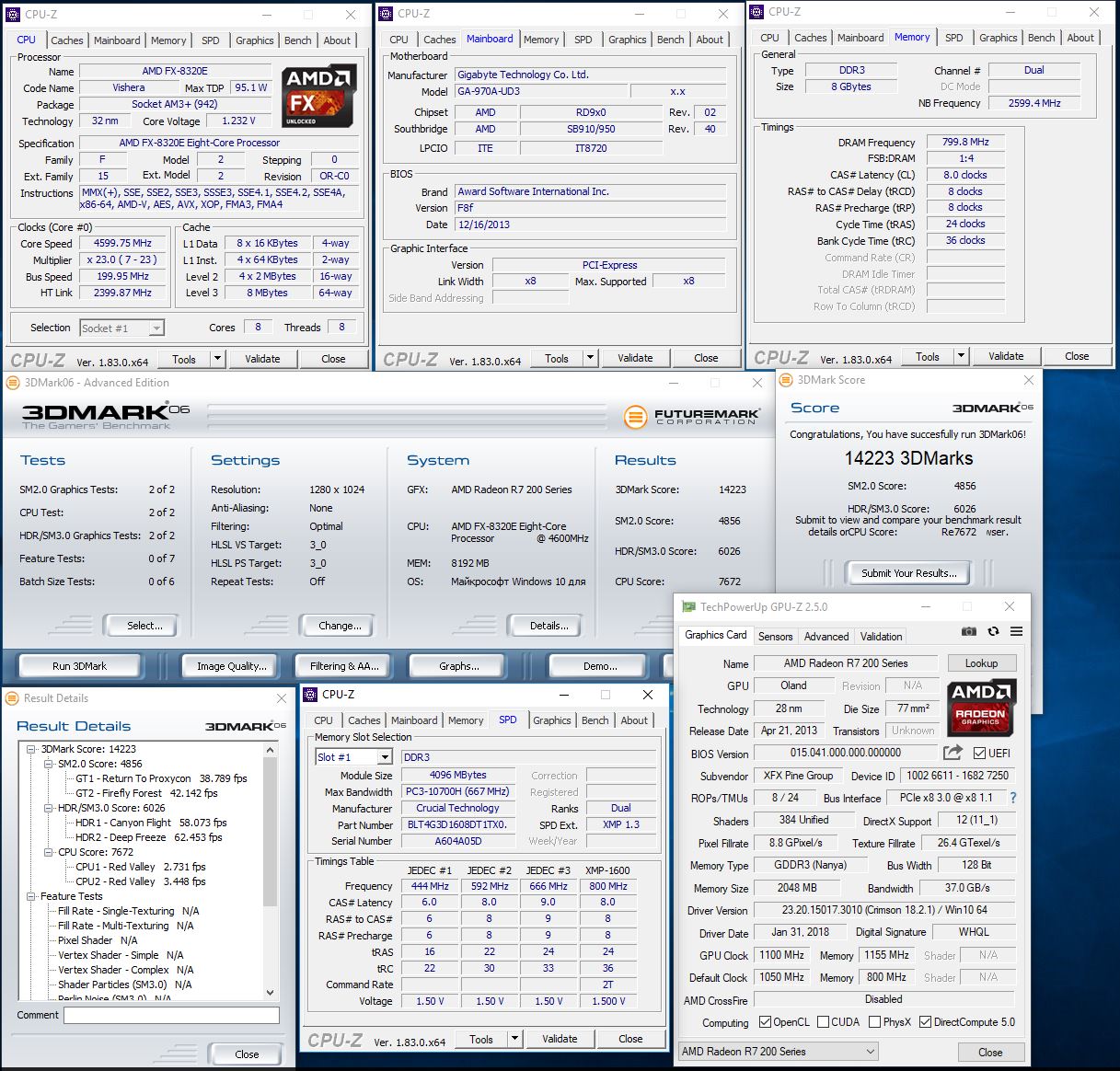Click CPU-Z icon in Mainboard window title
The height and width of the screenshot is (1071, 1120).
(x=387, y=14)
